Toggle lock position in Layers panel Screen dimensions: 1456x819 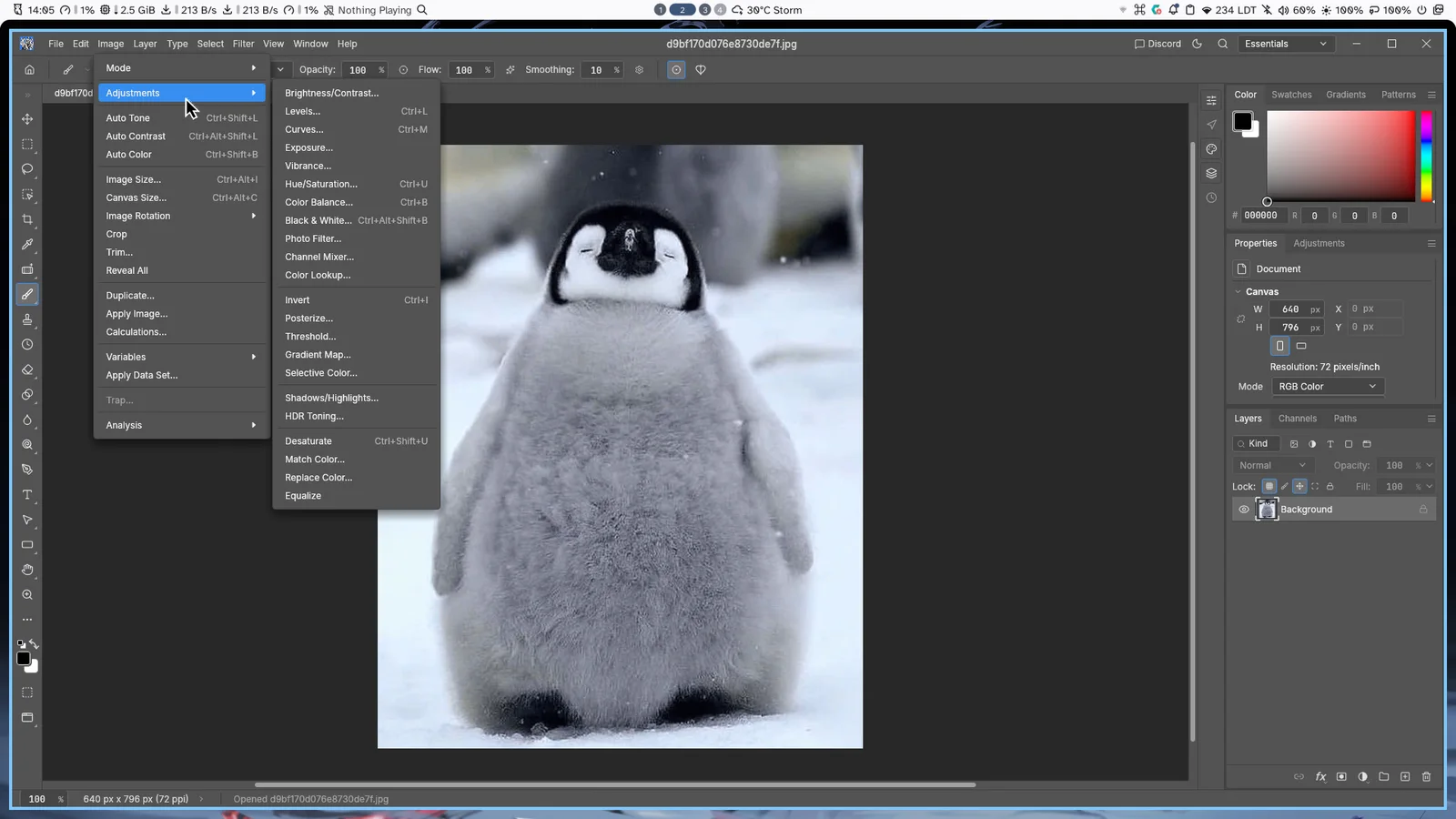(x=1299, y=487)
